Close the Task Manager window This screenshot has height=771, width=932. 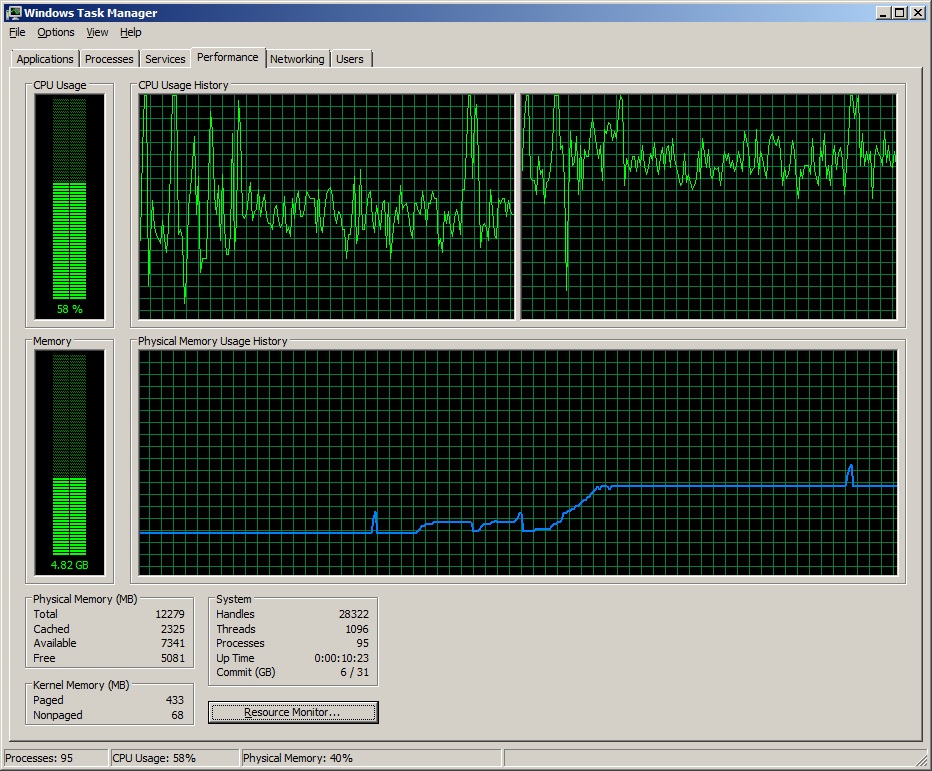[918, 12]
